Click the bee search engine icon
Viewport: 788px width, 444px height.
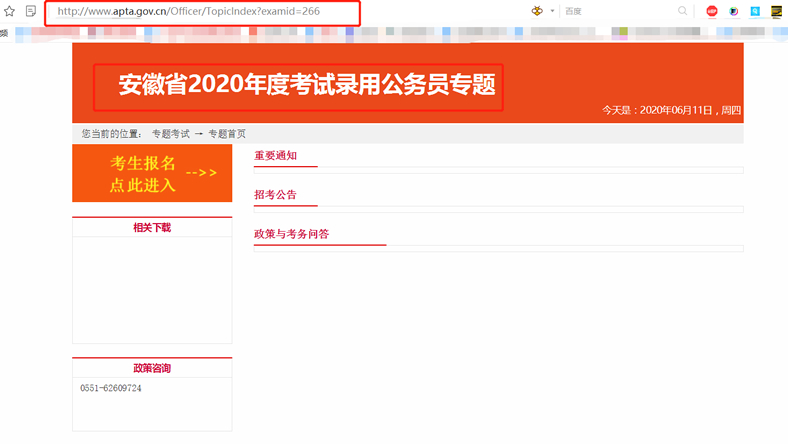[x=537, y=11]
